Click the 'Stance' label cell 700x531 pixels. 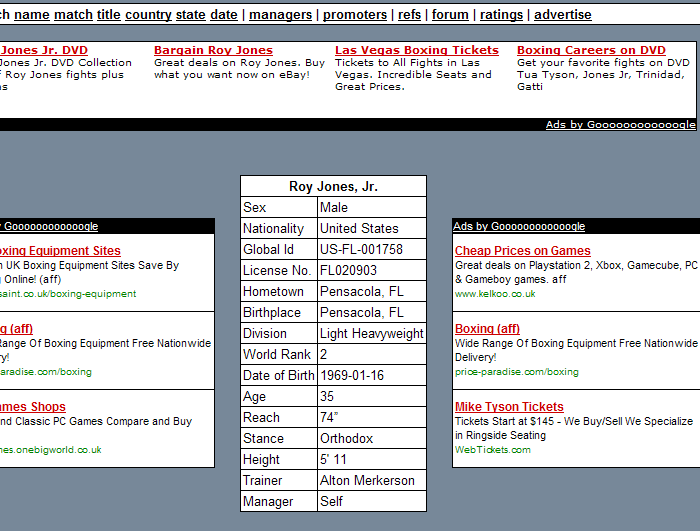pos(279,438)
